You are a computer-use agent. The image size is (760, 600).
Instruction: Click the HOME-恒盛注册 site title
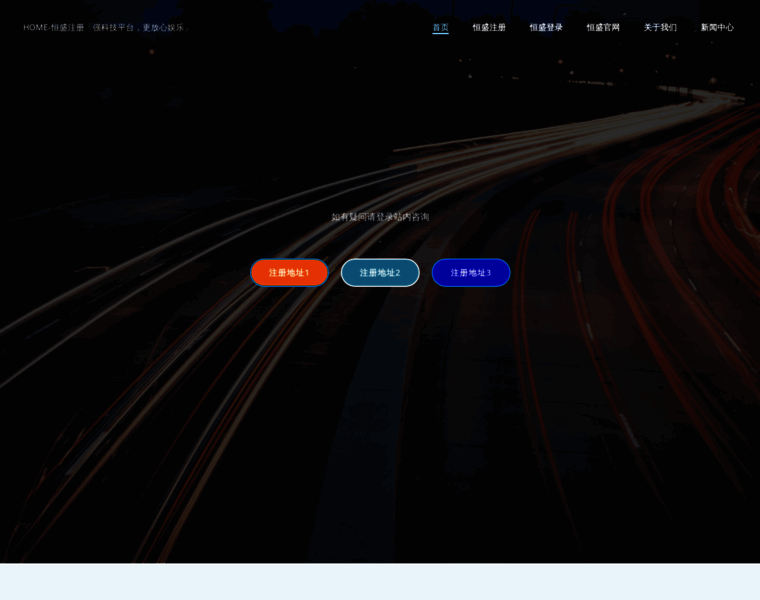106,28
